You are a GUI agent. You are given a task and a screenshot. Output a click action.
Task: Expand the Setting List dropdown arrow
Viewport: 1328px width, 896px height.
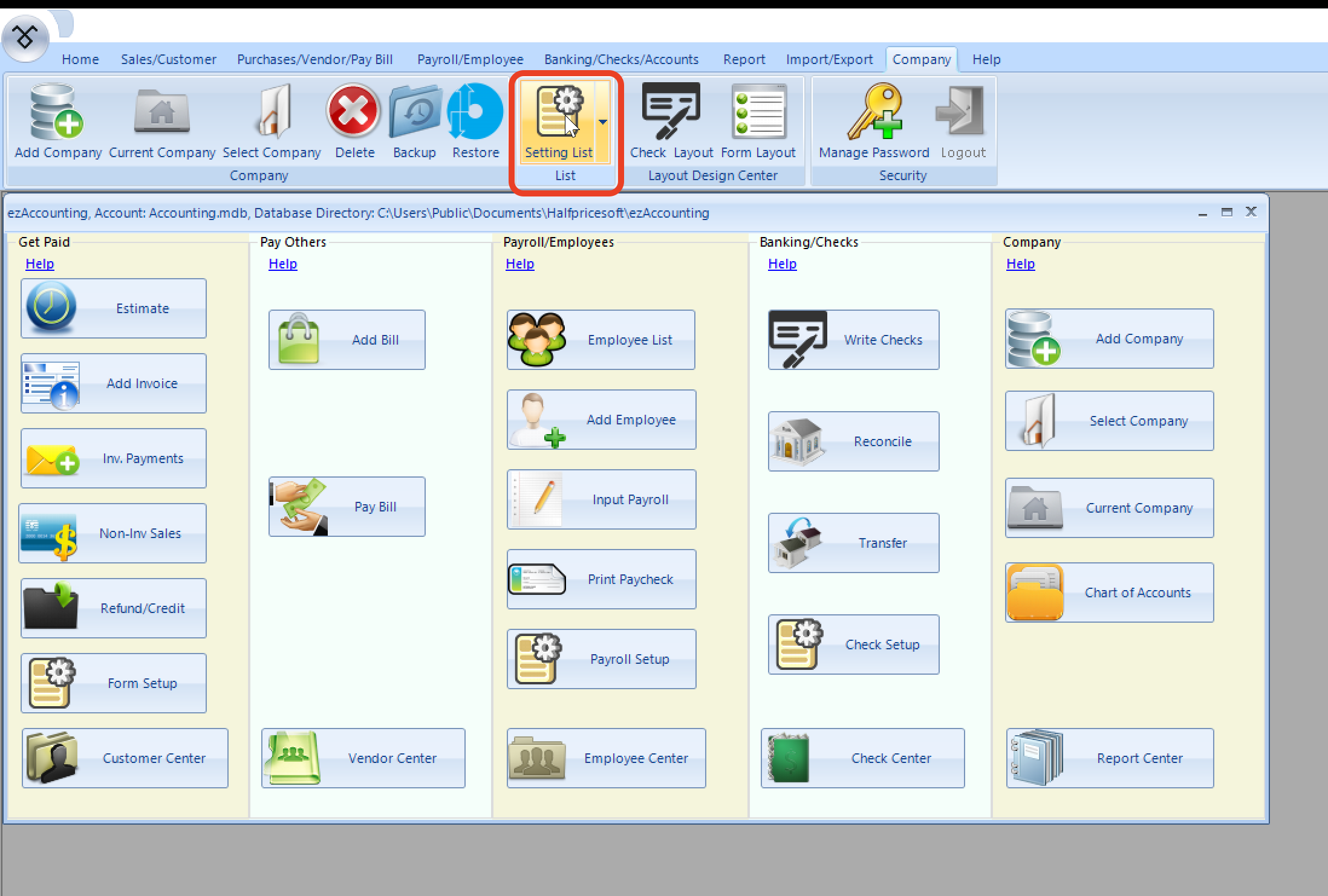pos(603,122)
